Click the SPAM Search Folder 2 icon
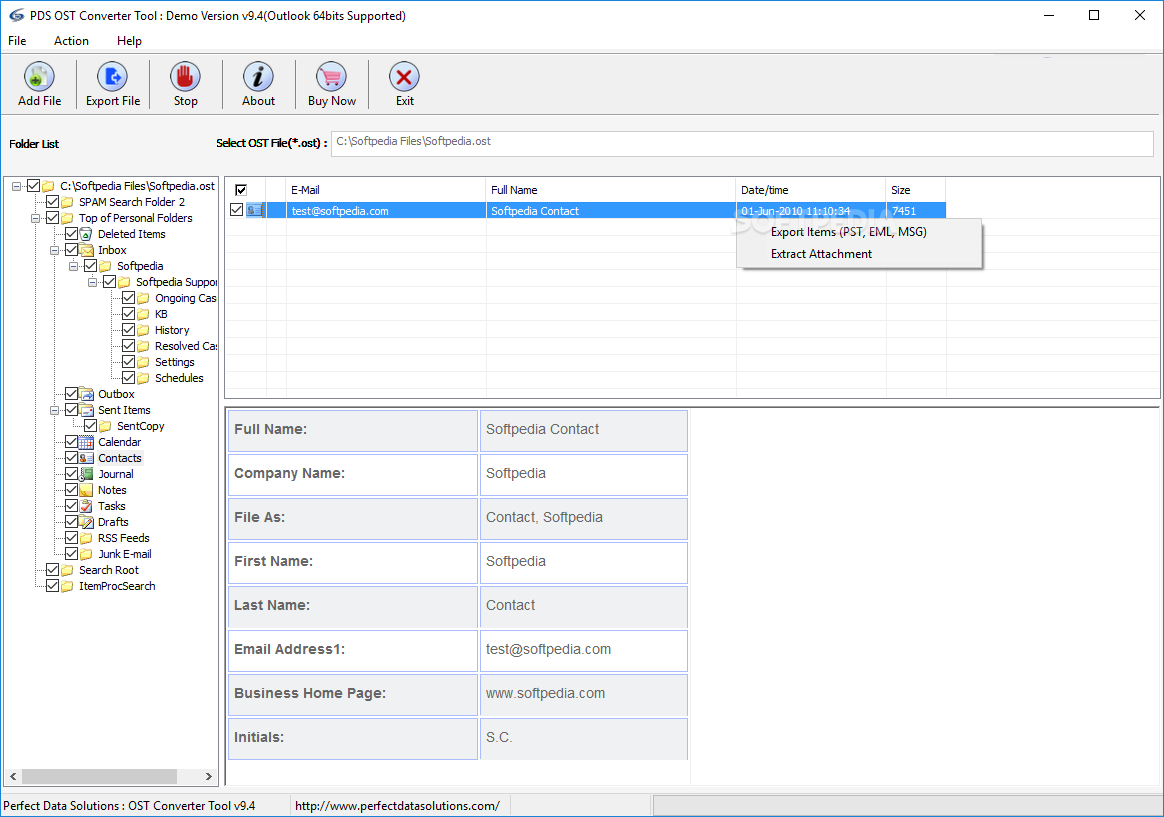The height and width of the screenshot is (817, 1164). tap(67, 202)
